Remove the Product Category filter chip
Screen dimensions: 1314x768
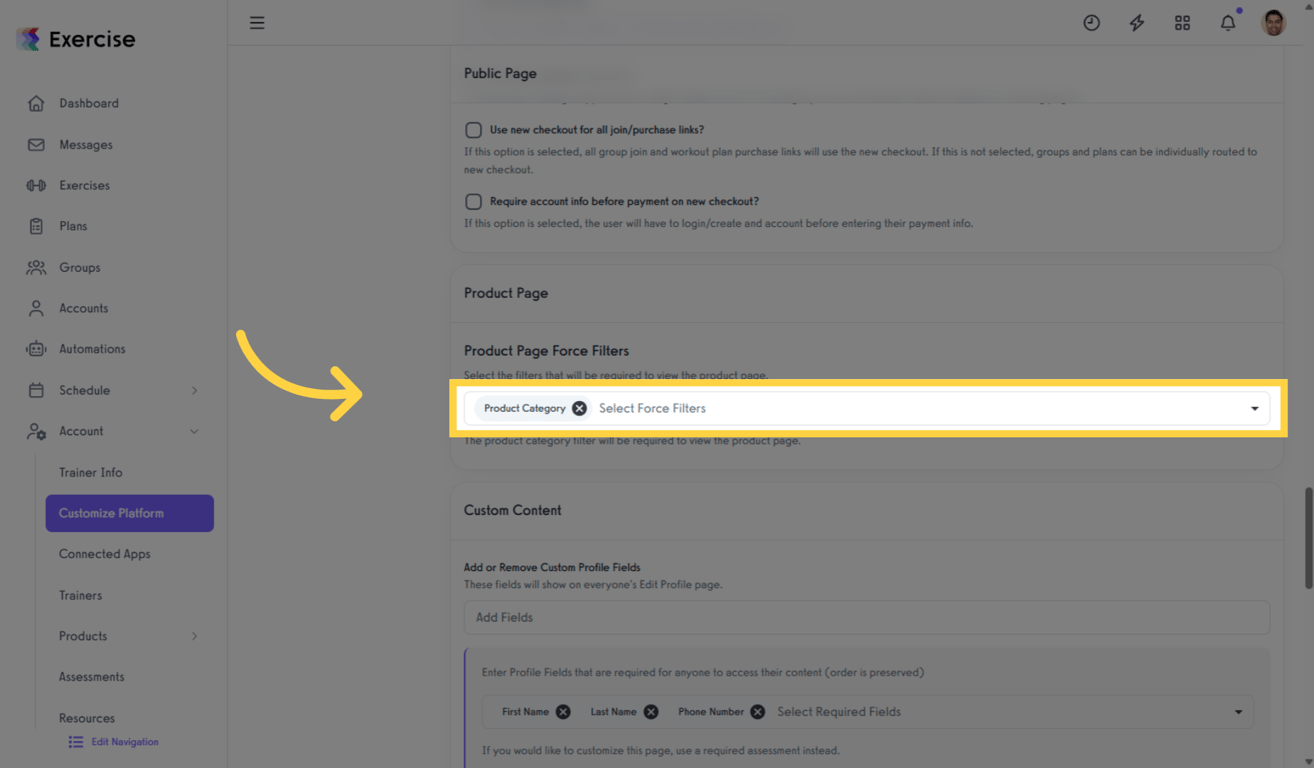tap(579, 408)
